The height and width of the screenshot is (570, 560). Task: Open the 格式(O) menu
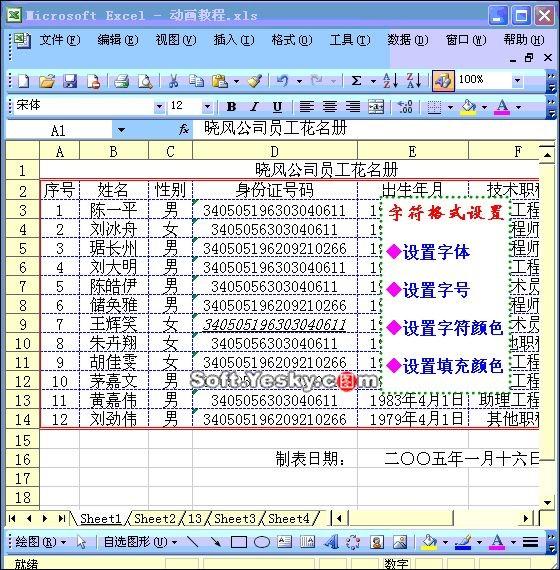click(292, 40)
